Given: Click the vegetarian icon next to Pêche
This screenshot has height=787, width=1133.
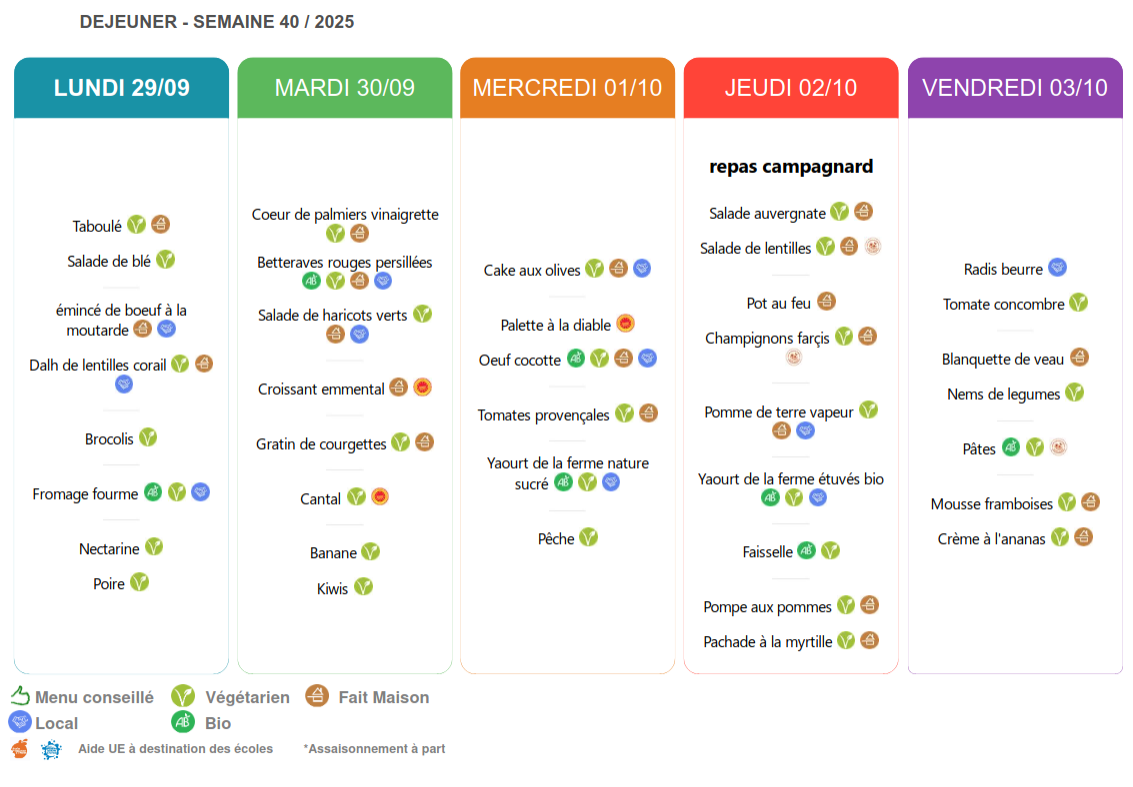Looking at the screenshot, I should pos(588,538).
